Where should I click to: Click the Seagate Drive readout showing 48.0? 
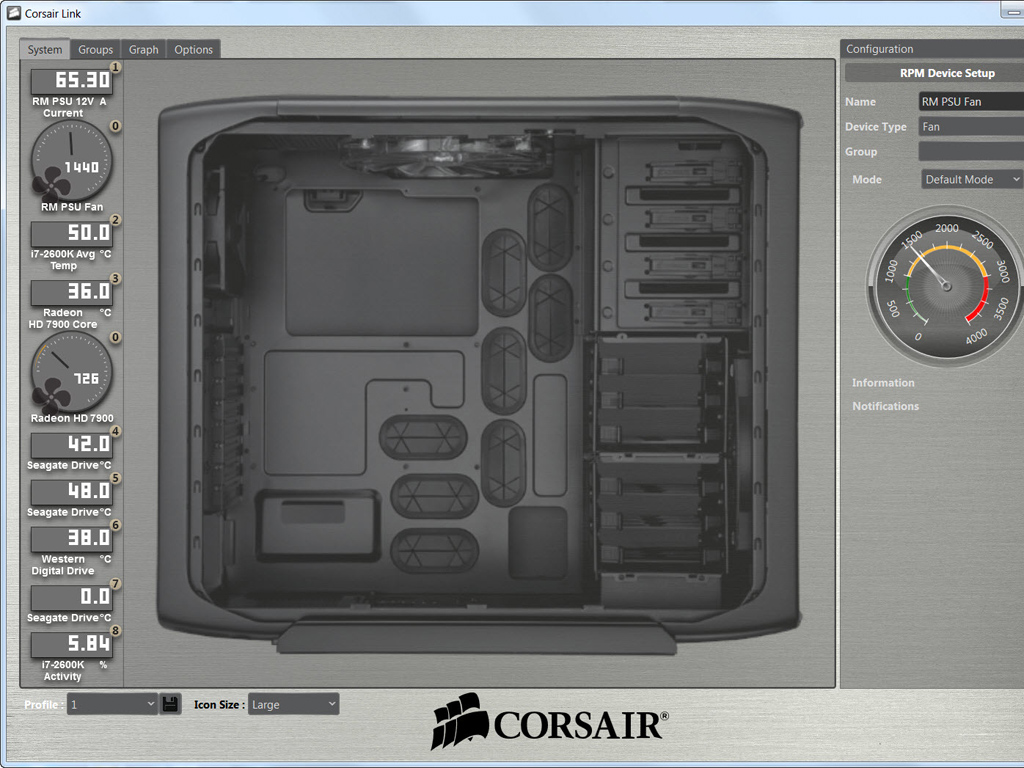(71, 492)
